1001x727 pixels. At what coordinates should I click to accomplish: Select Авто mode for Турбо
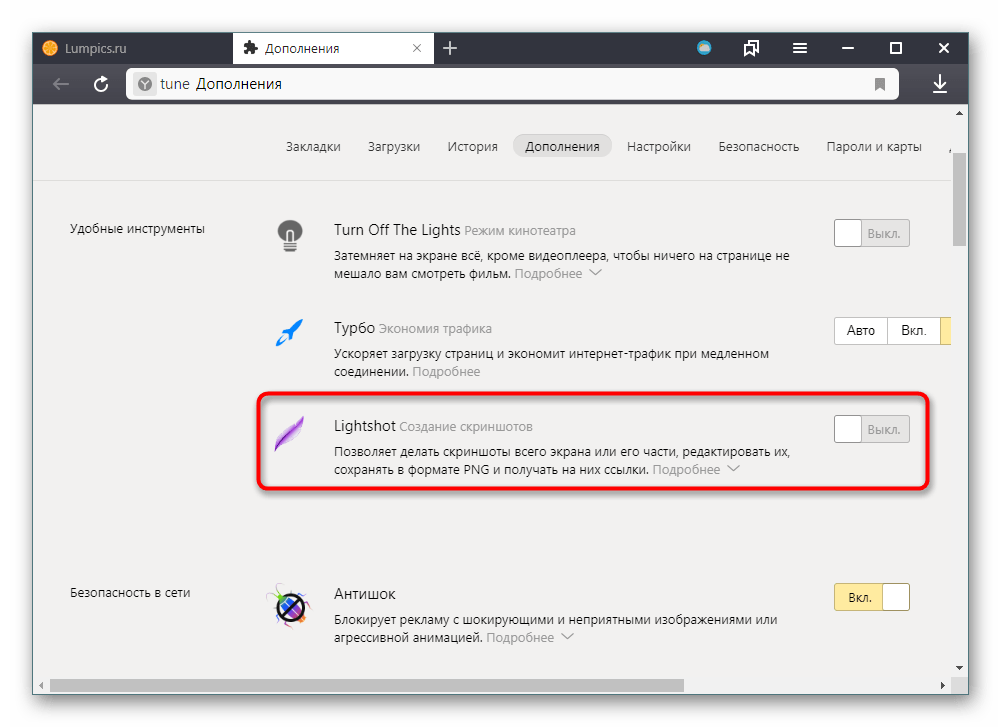[x=860, y=331]
